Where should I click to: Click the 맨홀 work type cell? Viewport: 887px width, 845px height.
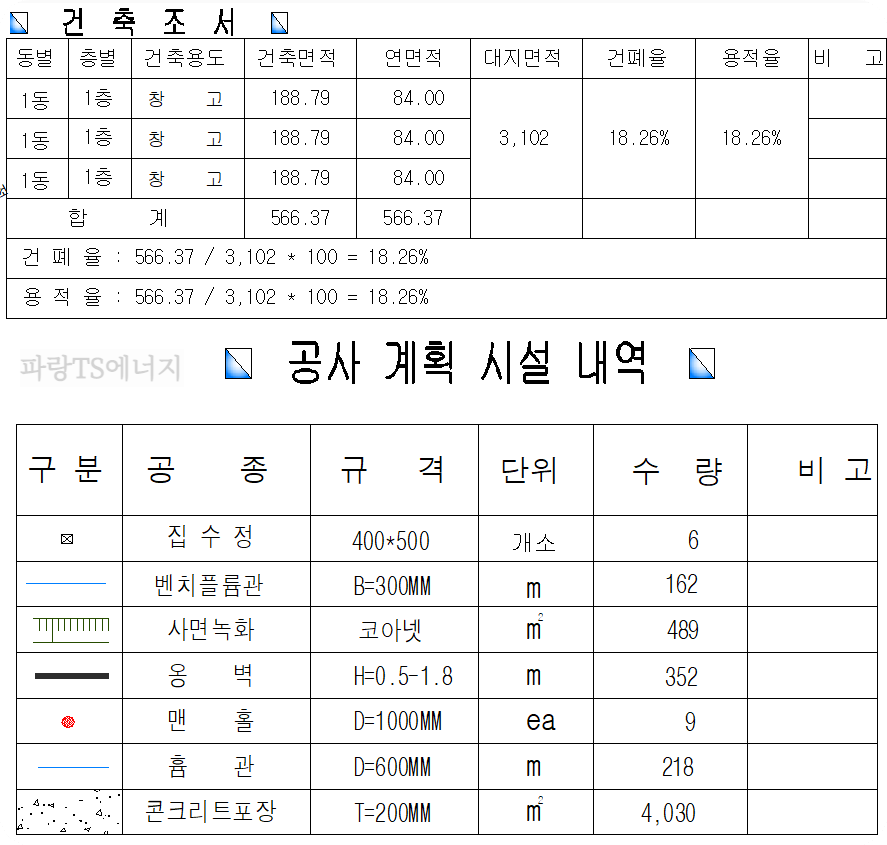tap(210, 721)
